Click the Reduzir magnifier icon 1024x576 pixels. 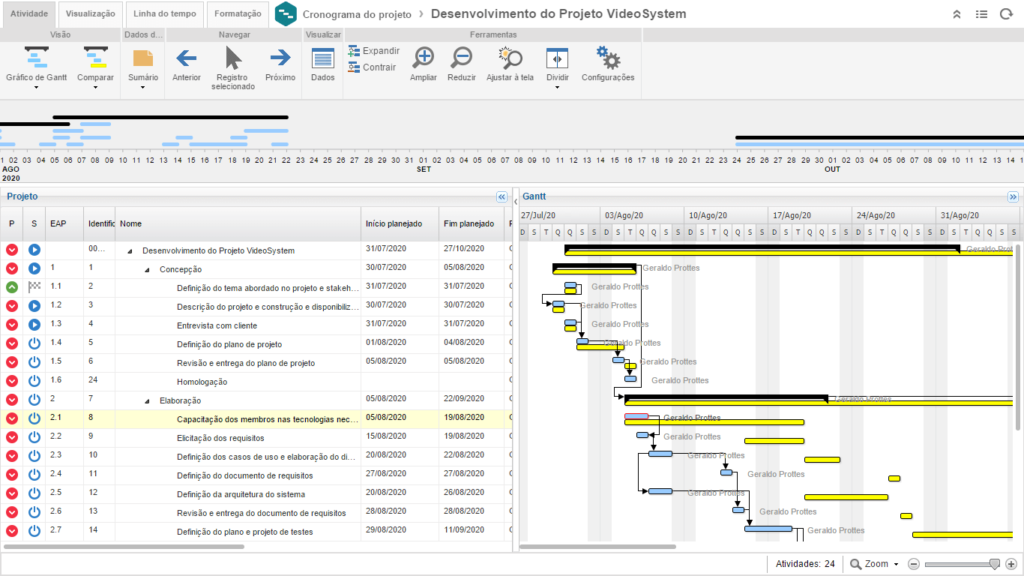click(462, 59)
